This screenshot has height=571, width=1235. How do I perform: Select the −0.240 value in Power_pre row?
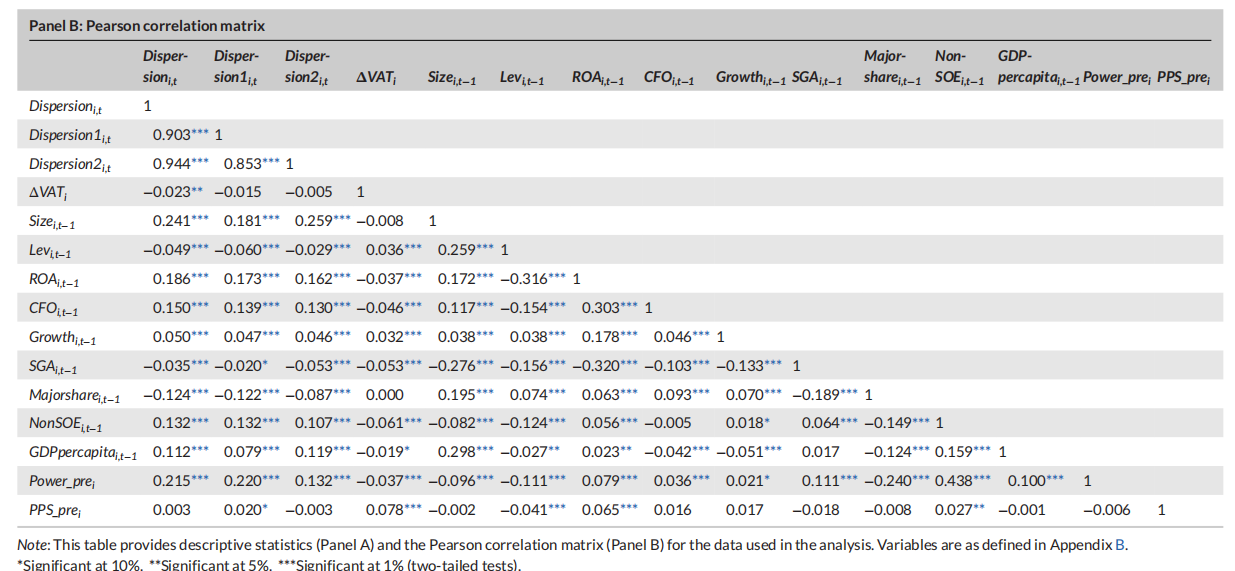pos(886,481)
